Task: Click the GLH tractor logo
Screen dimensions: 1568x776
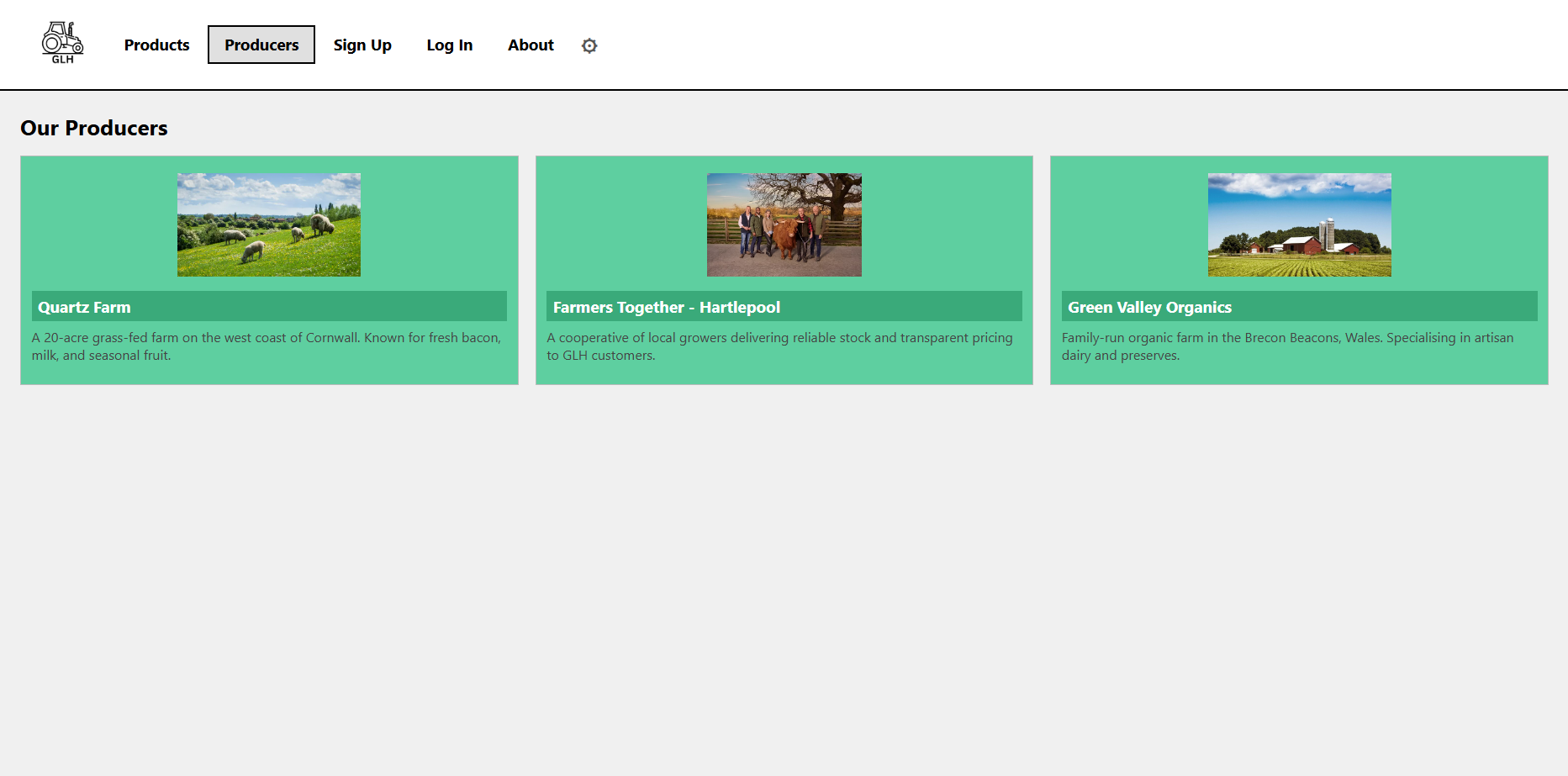Action: [x=62, y=43]
